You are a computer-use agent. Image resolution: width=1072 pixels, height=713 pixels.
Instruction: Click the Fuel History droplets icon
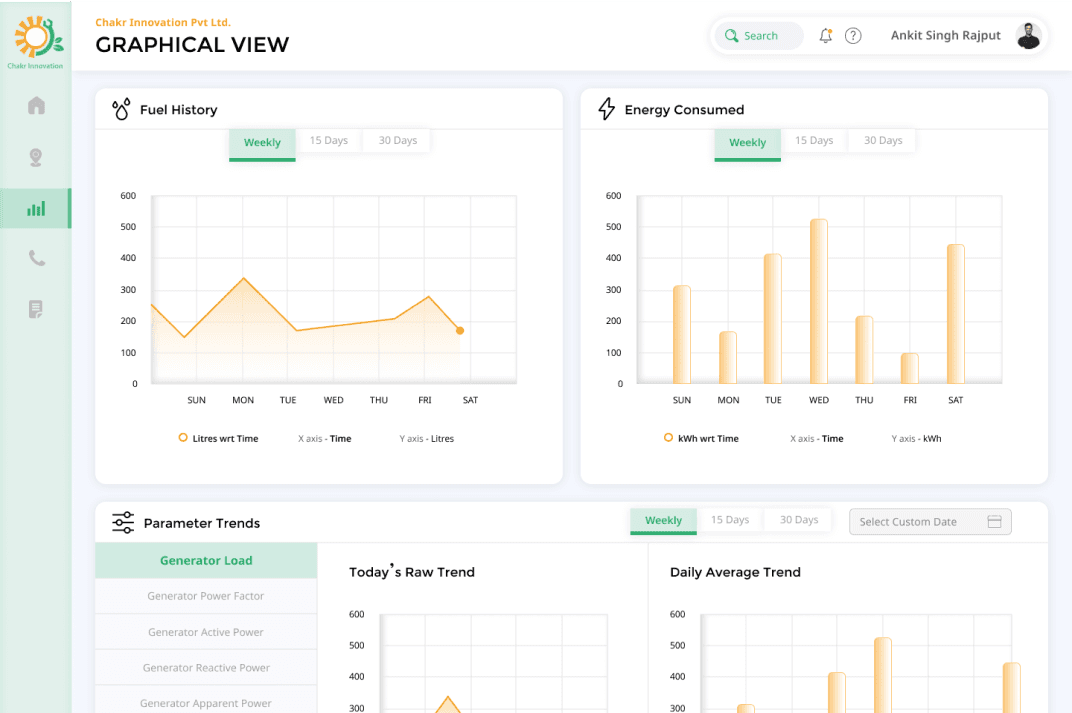click(x=121, y=109)
